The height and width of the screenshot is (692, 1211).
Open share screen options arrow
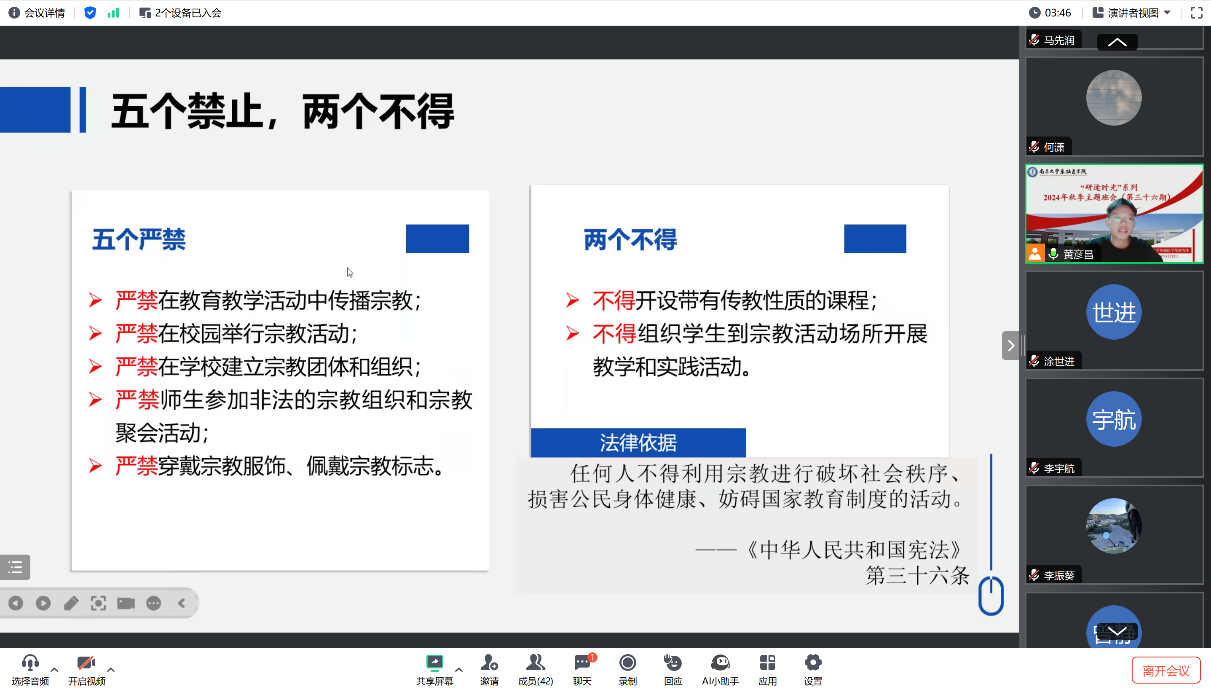pos(458,669)
